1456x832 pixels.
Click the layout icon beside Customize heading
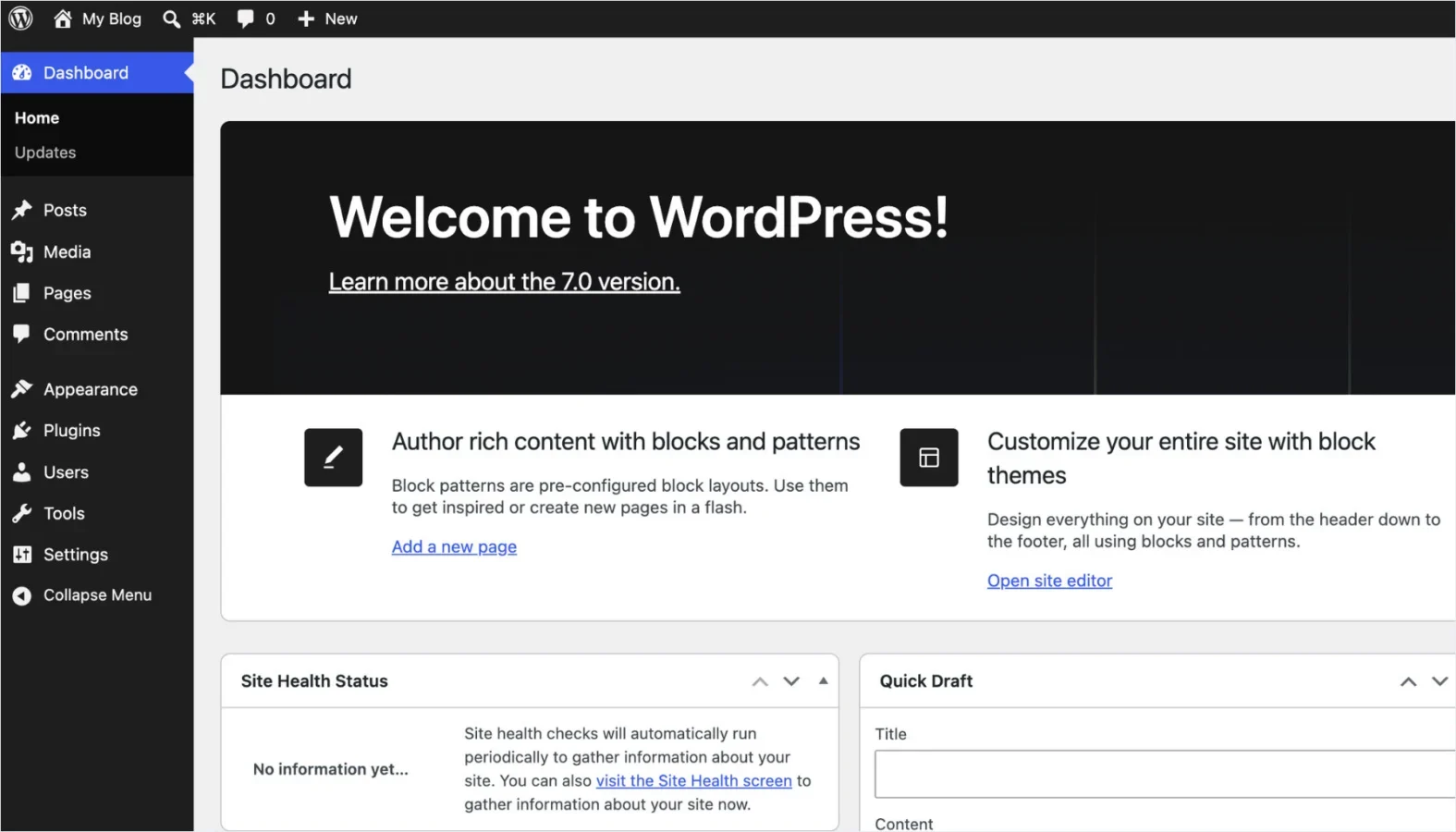[x=929, y=457]
